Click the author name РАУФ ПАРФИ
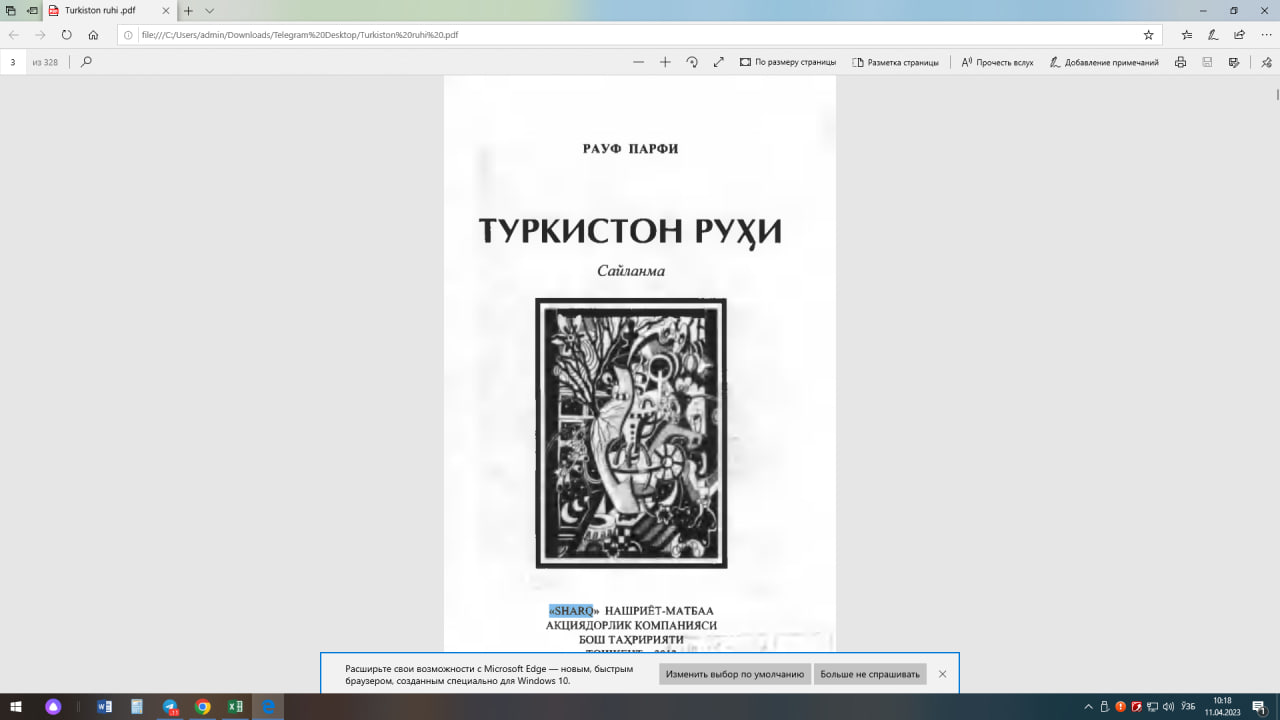This screenshot has height=720, width=1280. (630, 149)
